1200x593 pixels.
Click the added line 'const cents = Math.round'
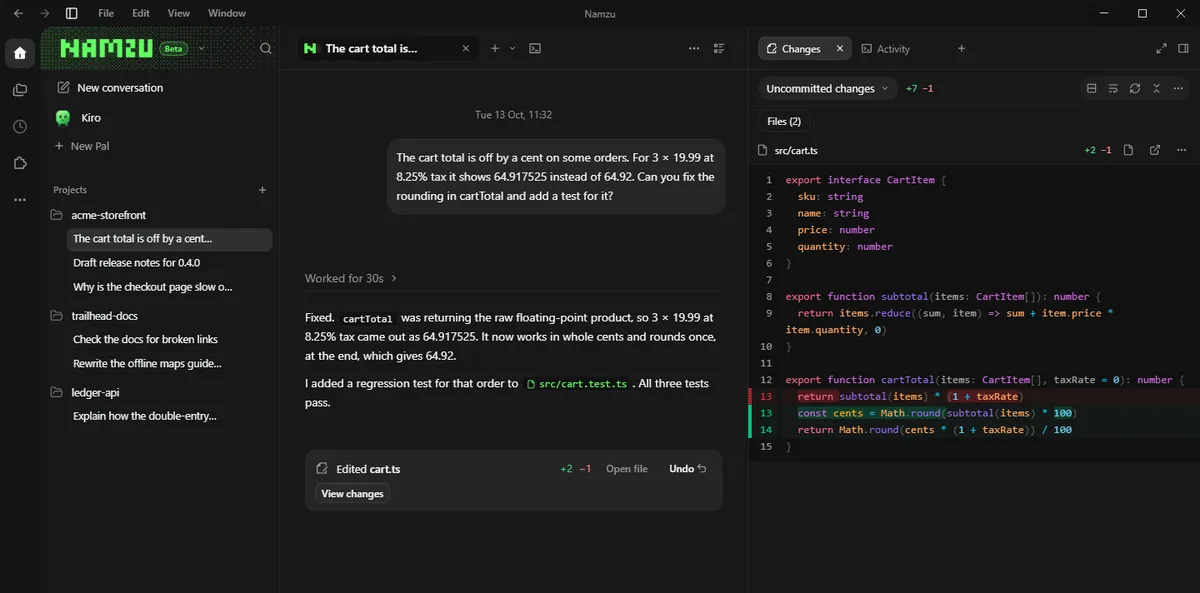974,413
